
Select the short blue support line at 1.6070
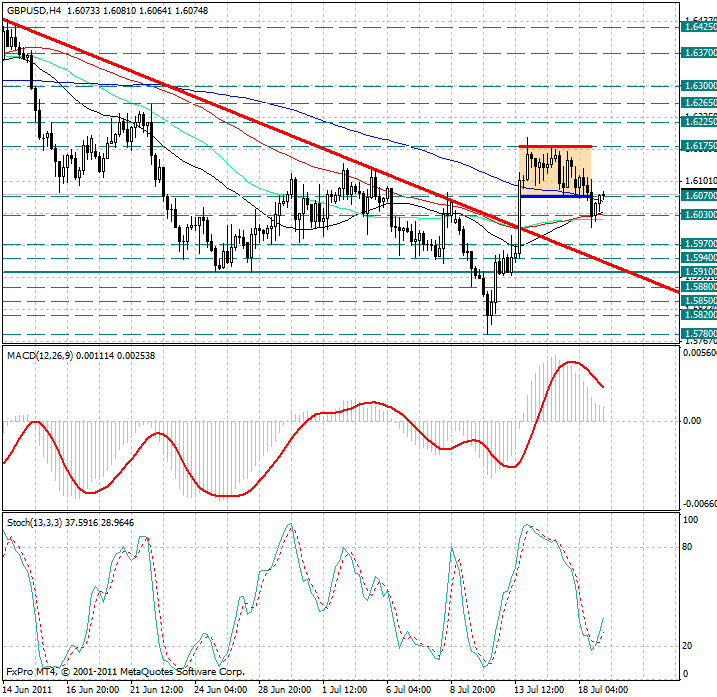[556, 196]
